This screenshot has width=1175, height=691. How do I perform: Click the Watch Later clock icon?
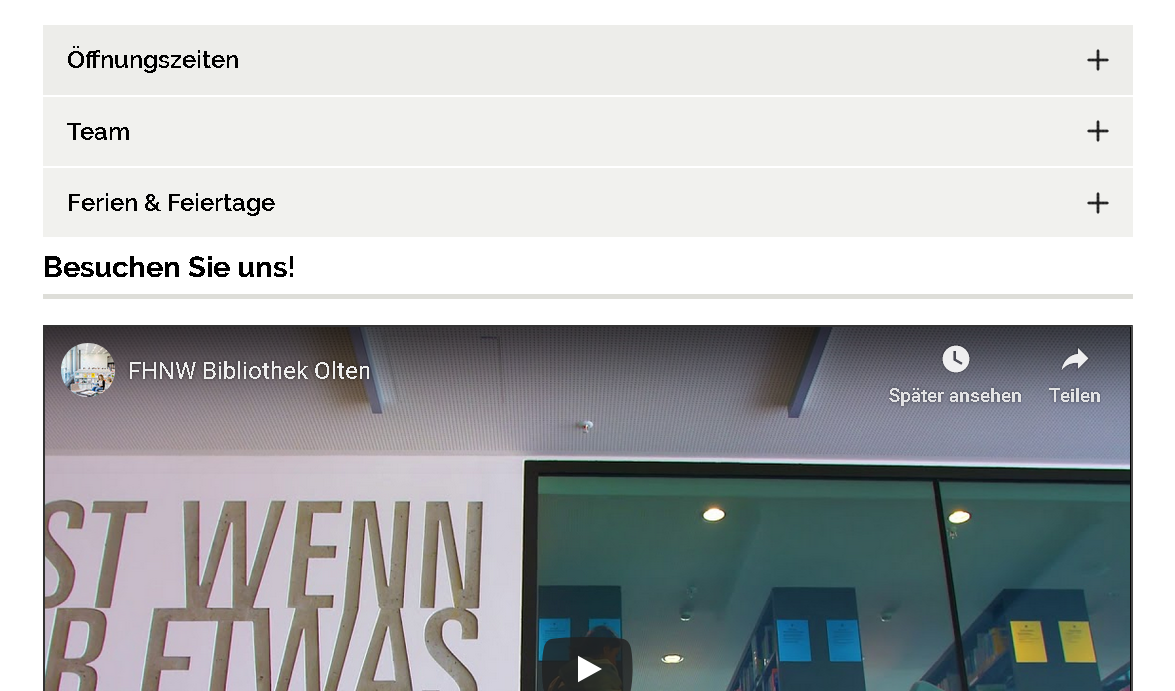click(x=955, y=359)
